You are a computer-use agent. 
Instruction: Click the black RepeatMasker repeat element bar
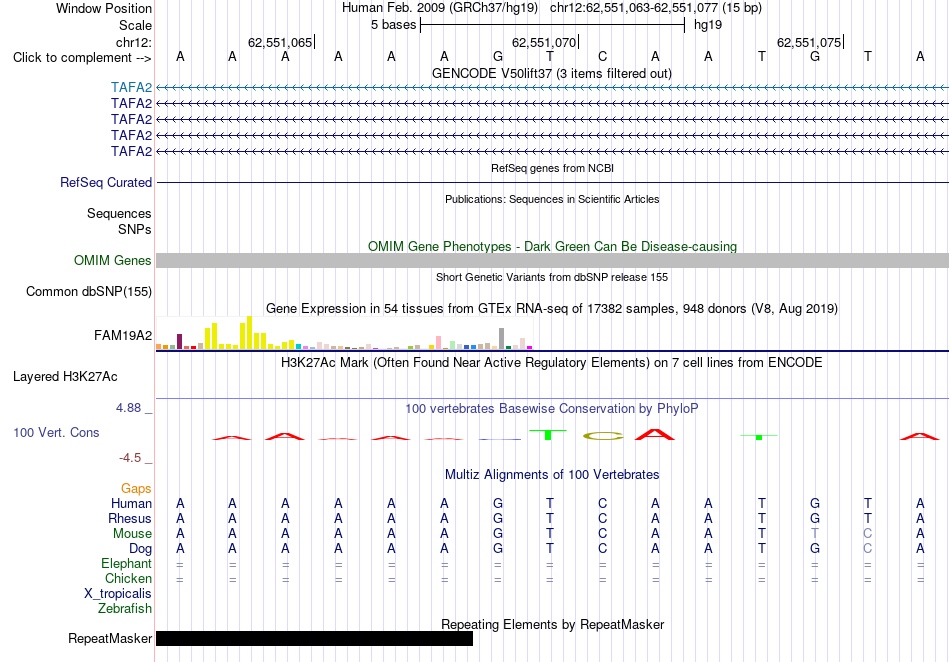coord(314,638)
